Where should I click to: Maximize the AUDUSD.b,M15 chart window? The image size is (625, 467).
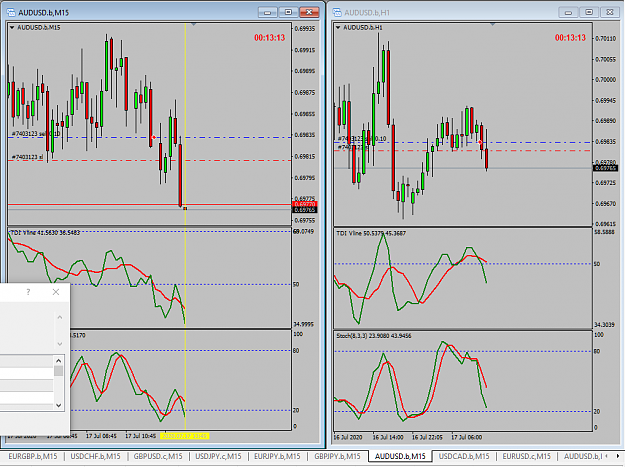click(288, 12)
